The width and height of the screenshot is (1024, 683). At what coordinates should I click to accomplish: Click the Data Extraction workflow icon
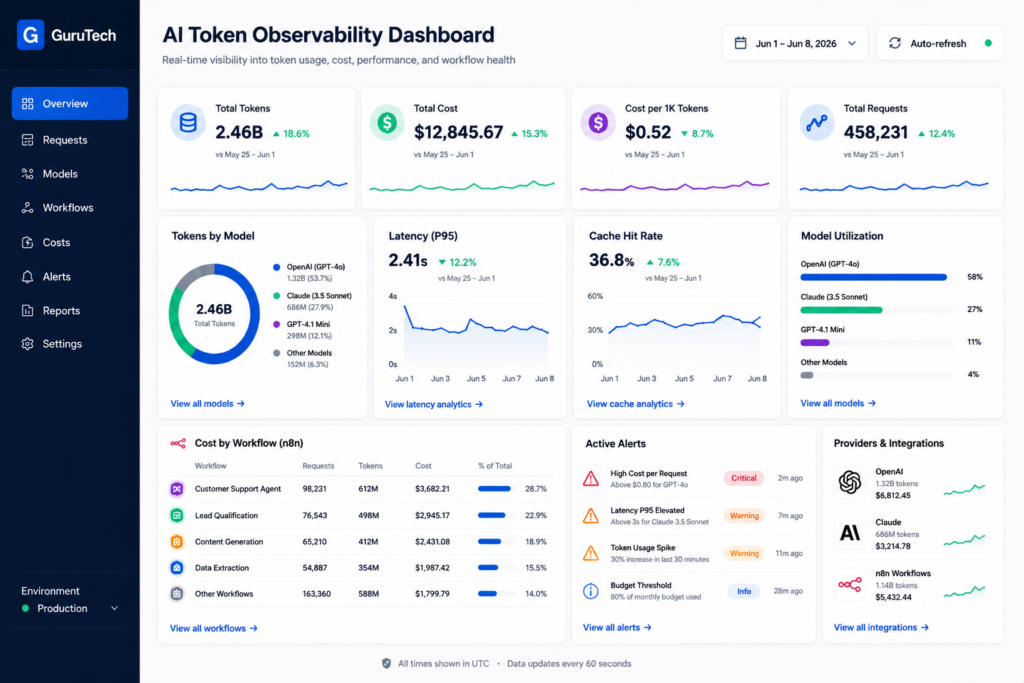point(177,567)
